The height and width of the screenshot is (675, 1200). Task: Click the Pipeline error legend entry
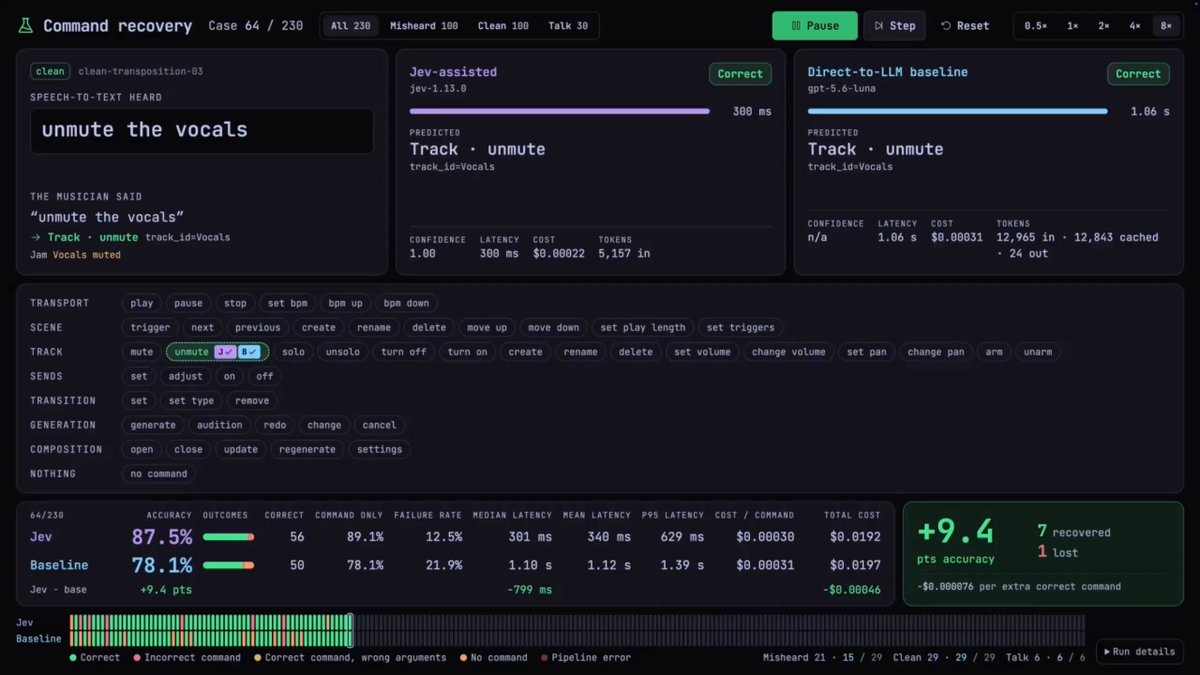click(x=586, y=657)
